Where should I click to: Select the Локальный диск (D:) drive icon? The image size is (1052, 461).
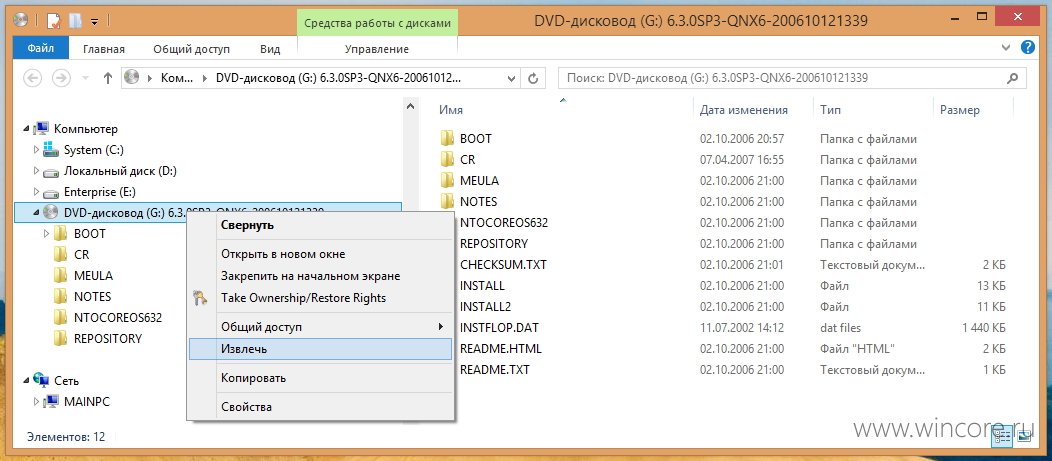click(x=51, y=171)
